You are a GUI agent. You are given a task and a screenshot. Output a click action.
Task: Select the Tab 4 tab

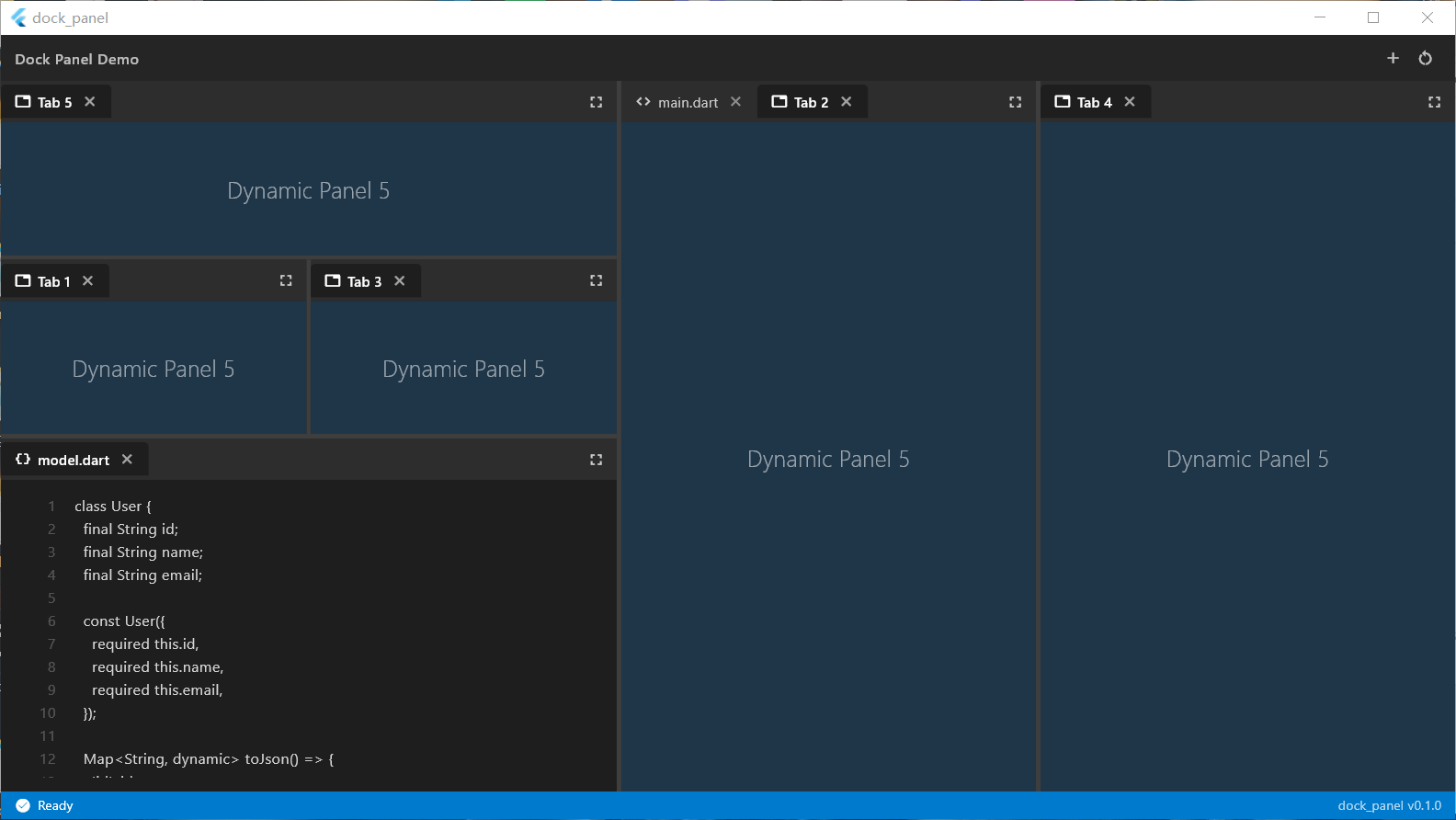point(1094,102)
